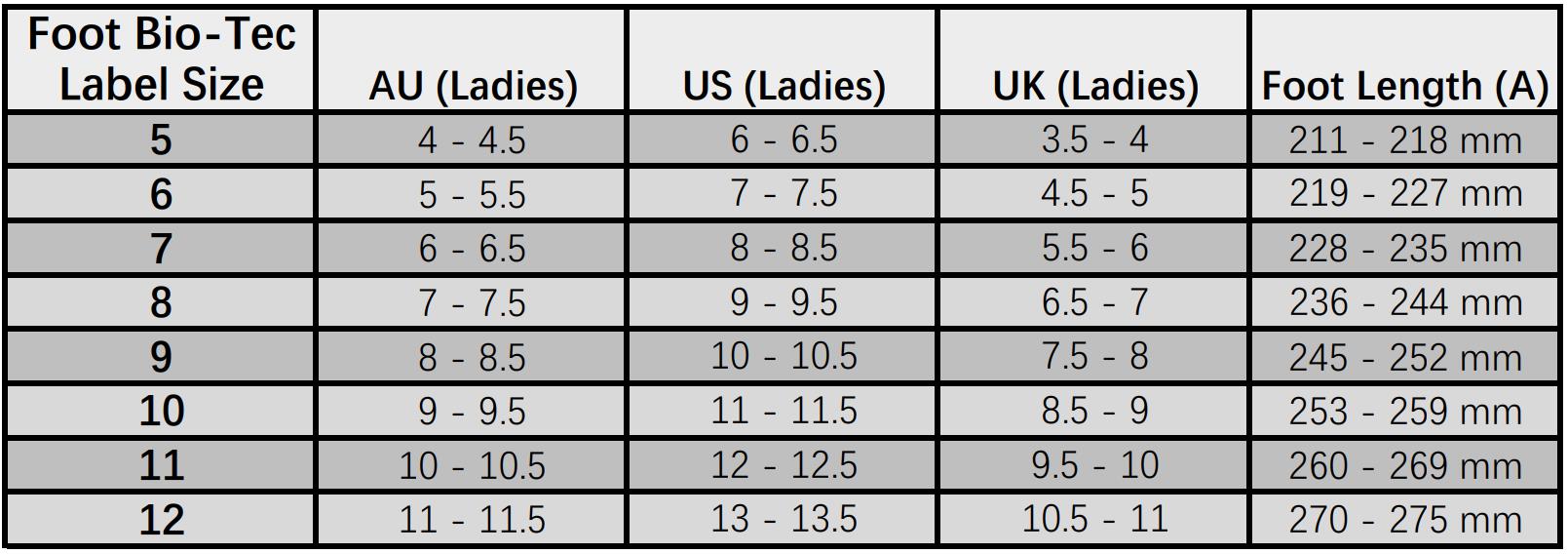Viewport: 1568px width, 554px height.
Task: Click UK size 5.5 - 6 cell
Action: pos(1094,248)
